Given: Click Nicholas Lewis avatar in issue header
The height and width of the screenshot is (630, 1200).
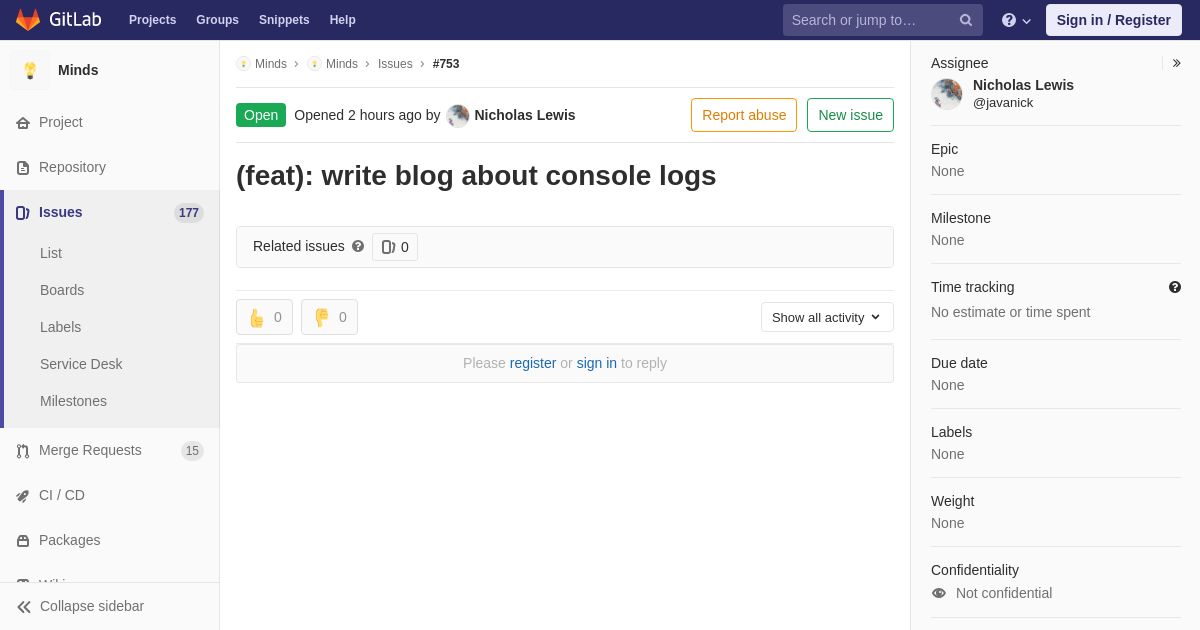Looking at the screenshot, I should [458, 115].
